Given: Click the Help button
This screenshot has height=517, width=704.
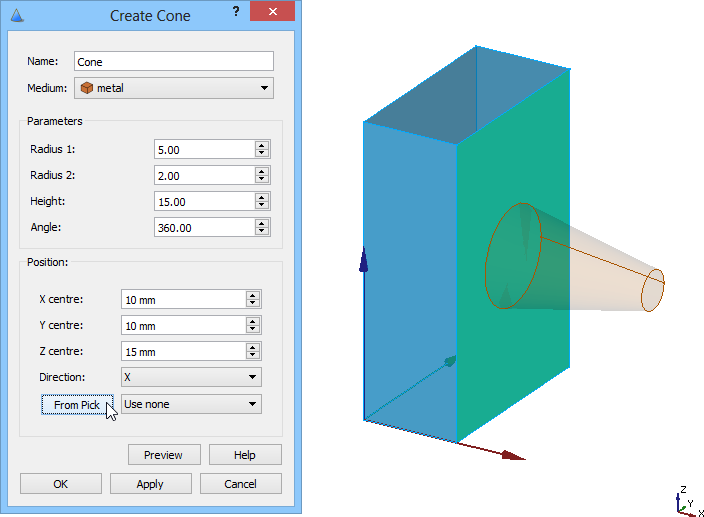Looking at the screenshot, I should click(x=245, y=455).
